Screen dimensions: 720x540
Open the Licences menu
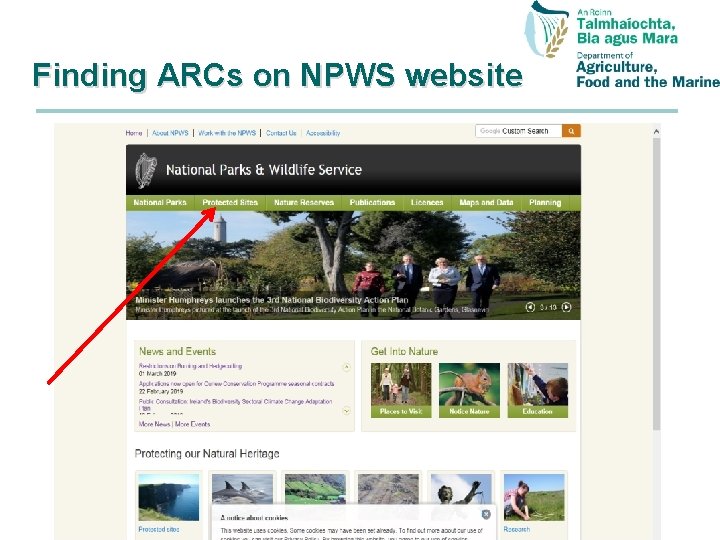[x=427, y=202]
